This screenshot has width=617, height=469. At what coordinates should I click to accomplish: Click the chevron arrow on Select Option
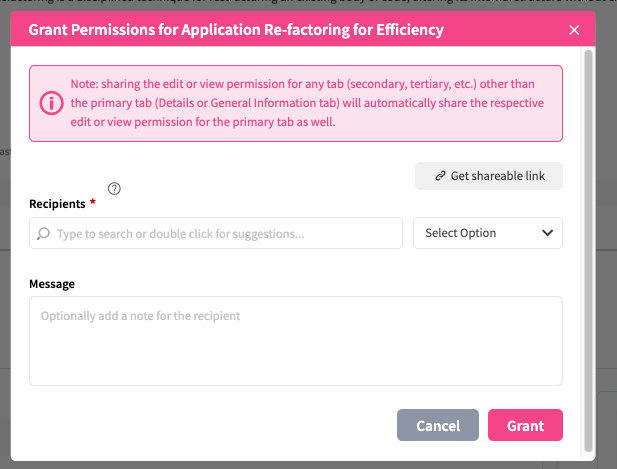pos(547,233)
